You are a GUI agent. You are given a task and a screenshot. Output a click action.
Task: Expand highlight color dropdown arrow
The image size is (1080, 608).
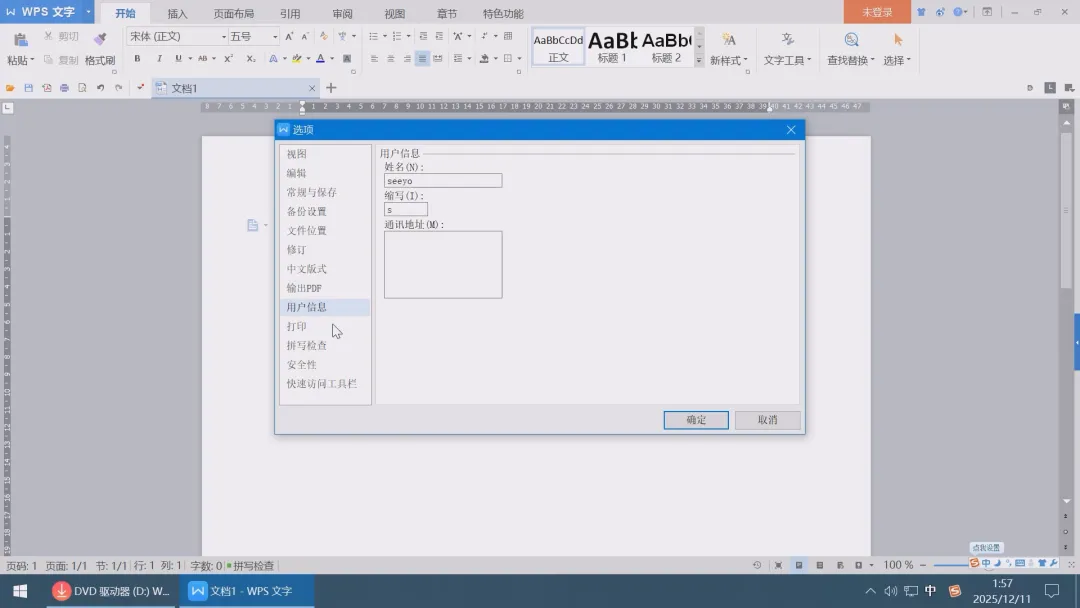point(308,59)
